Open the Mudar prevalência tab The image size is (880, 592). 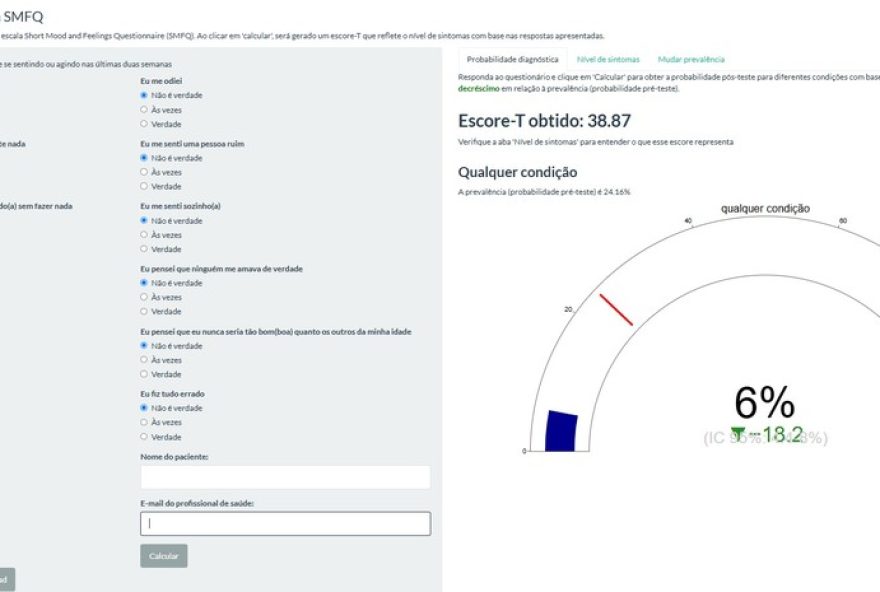693,59
